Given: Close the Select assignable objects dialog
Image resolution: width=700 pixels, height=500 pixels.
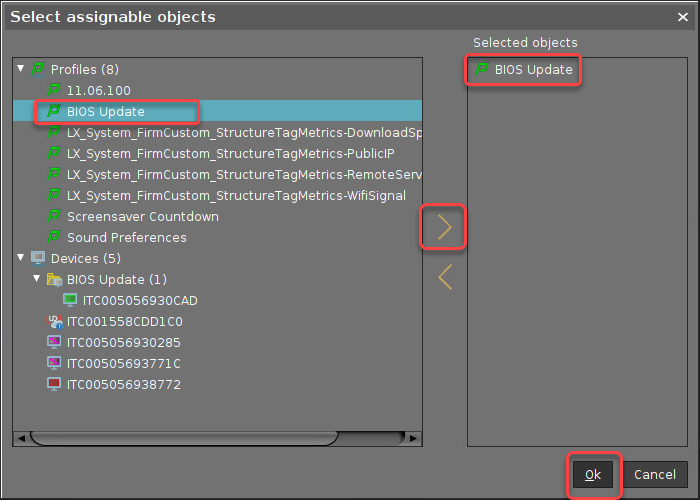Looking at the screenshot, I should pyautogui.click(x=682, y=17).
